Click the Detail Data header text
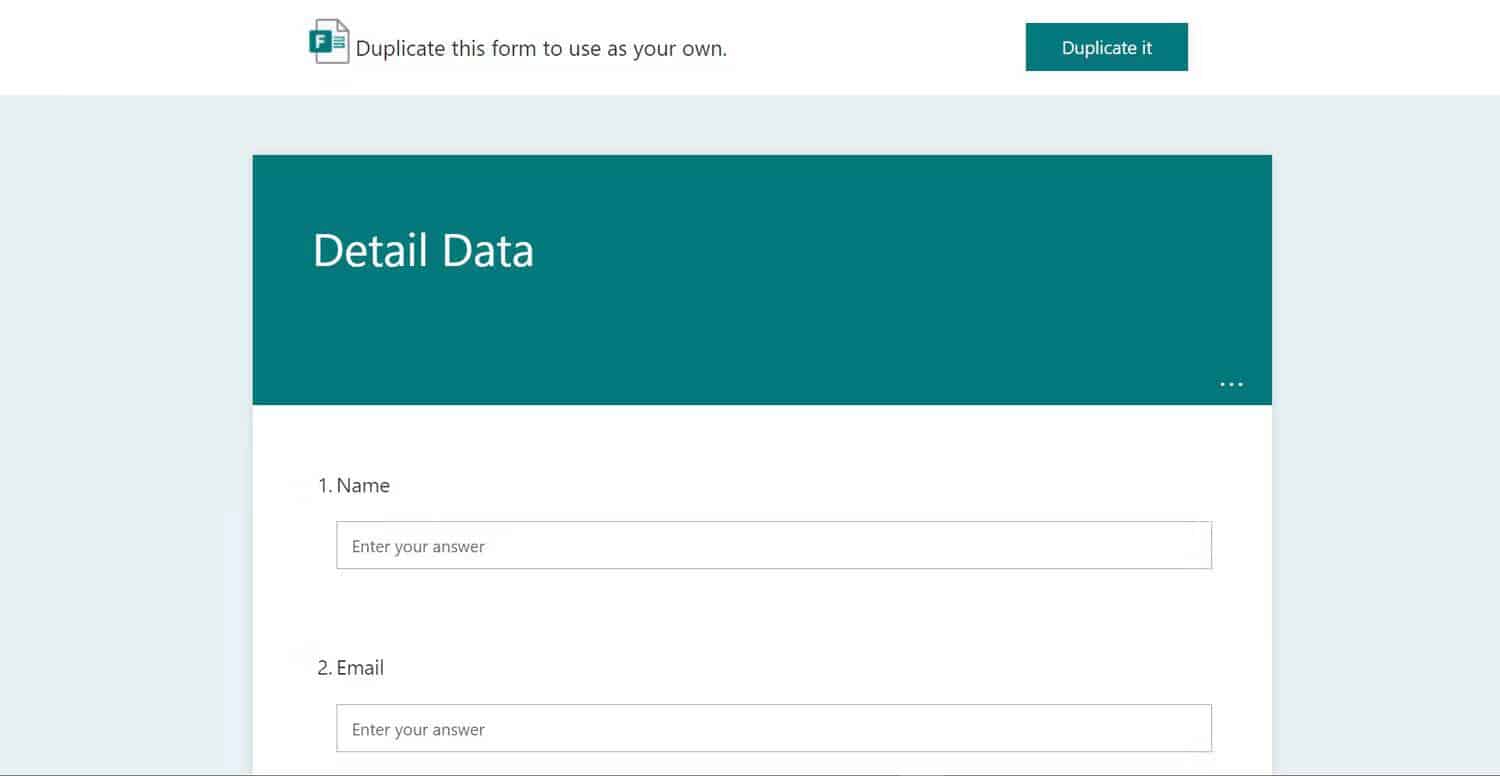This screenshot has width=1500, height=776. coord(423,250)
